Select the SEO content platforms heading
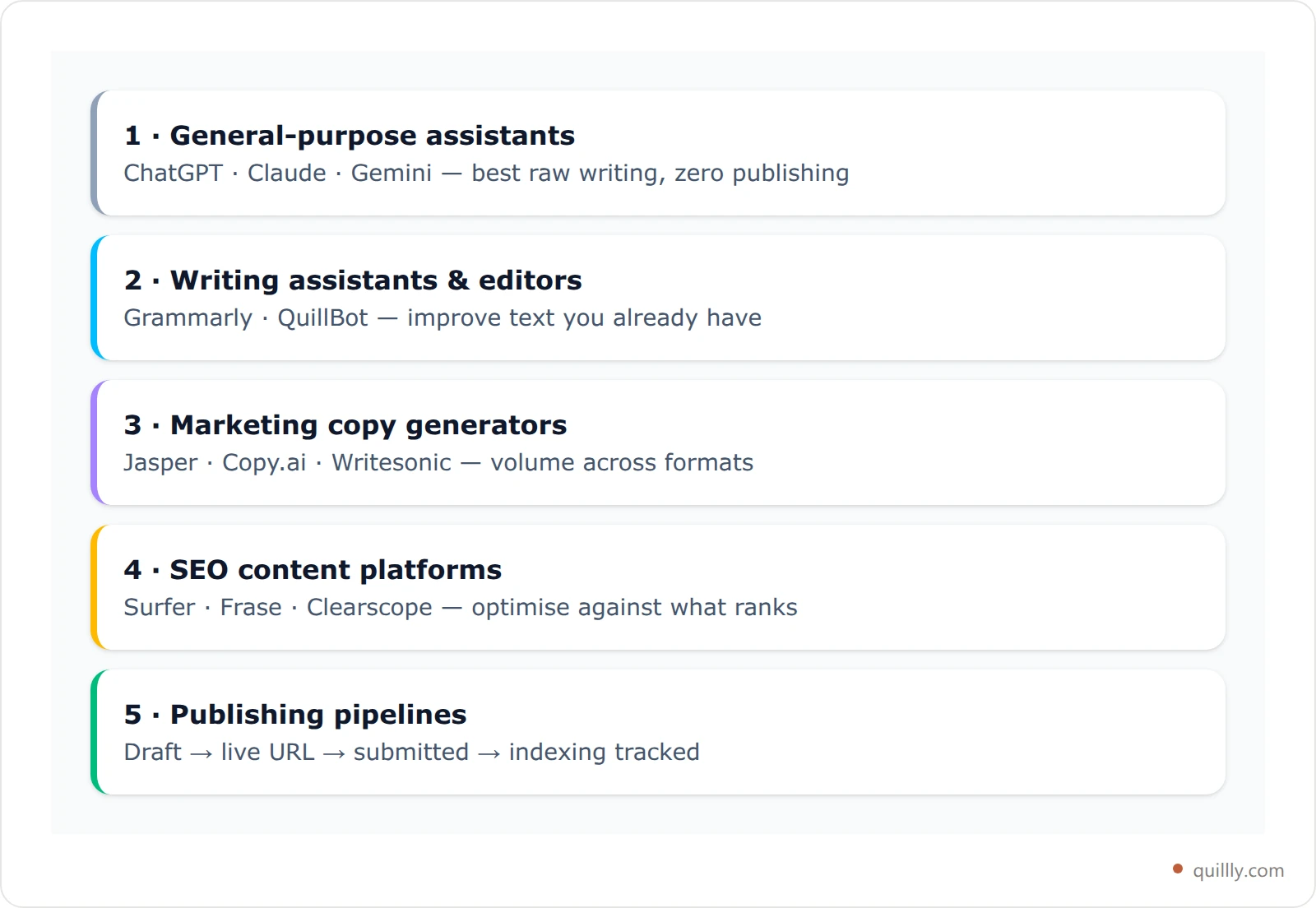 tap(313, 570)
